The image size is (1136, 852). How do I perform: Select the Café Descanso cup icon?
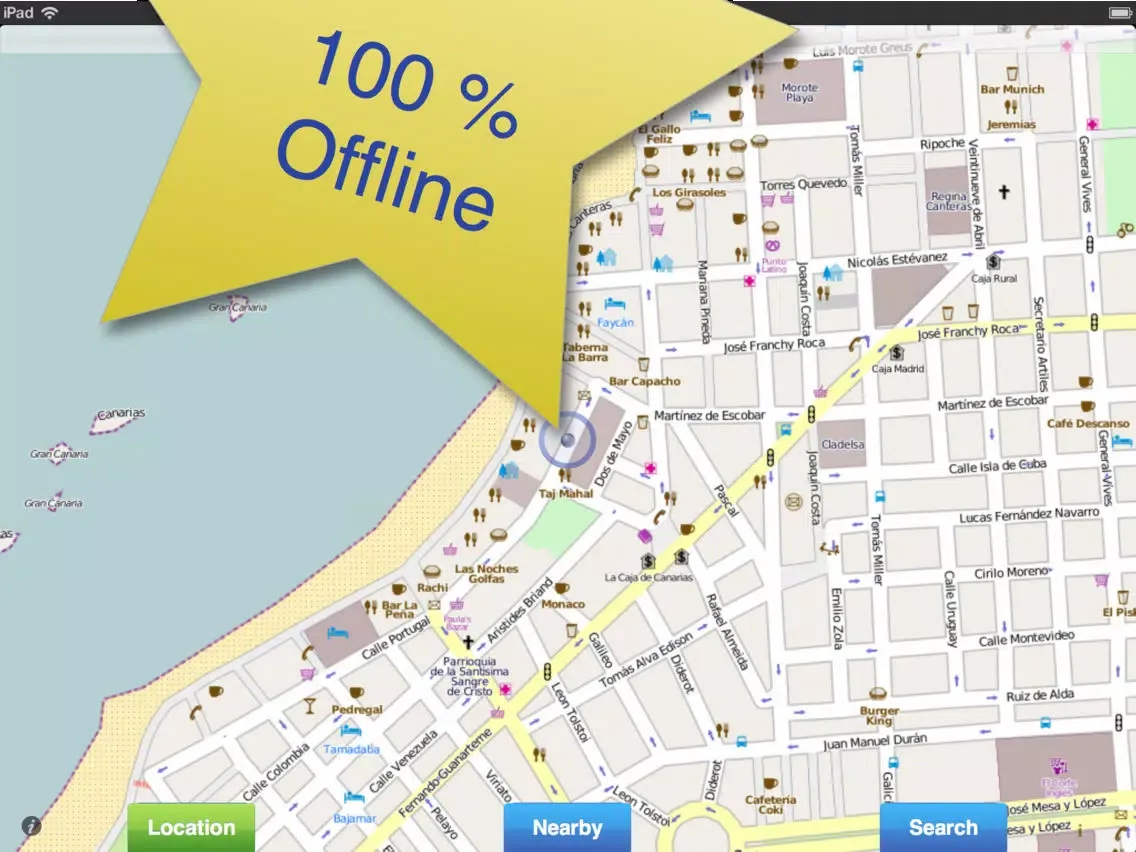click(1087, 406)
